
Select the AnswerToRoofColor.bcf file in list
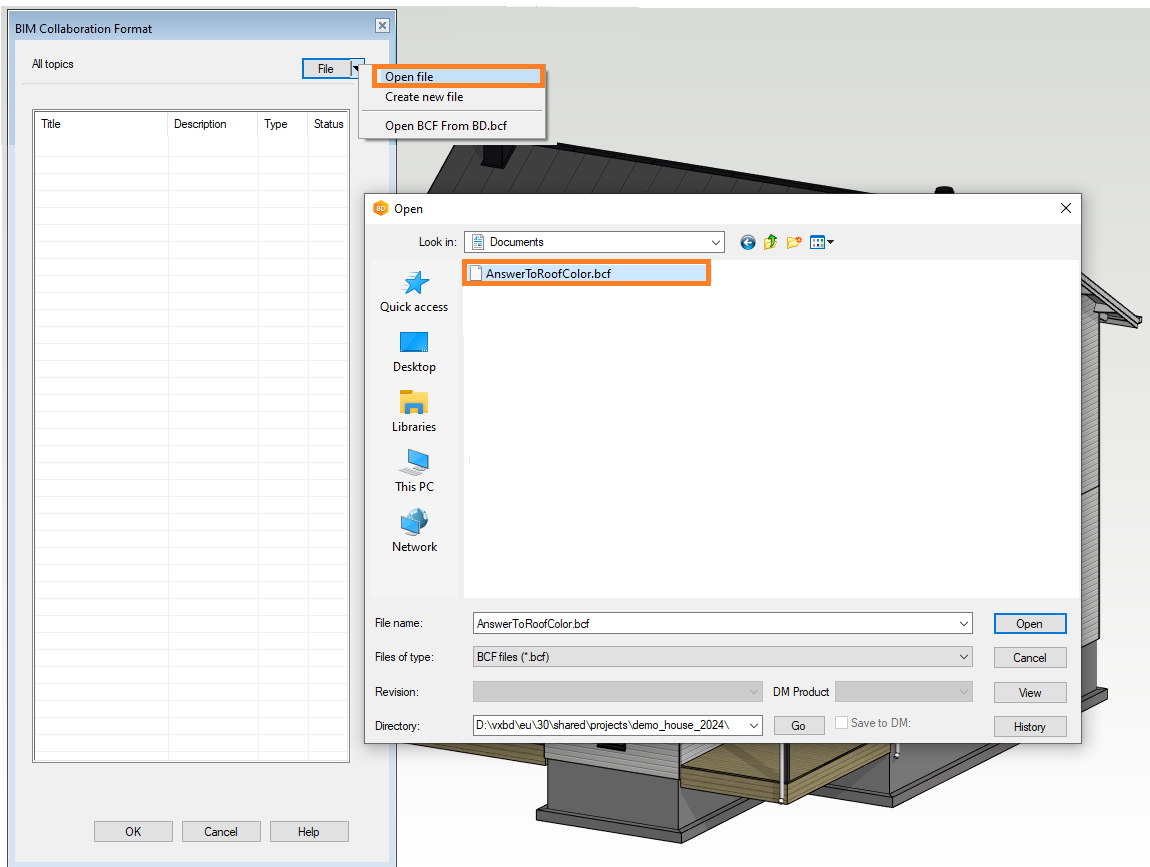(548, 274)
